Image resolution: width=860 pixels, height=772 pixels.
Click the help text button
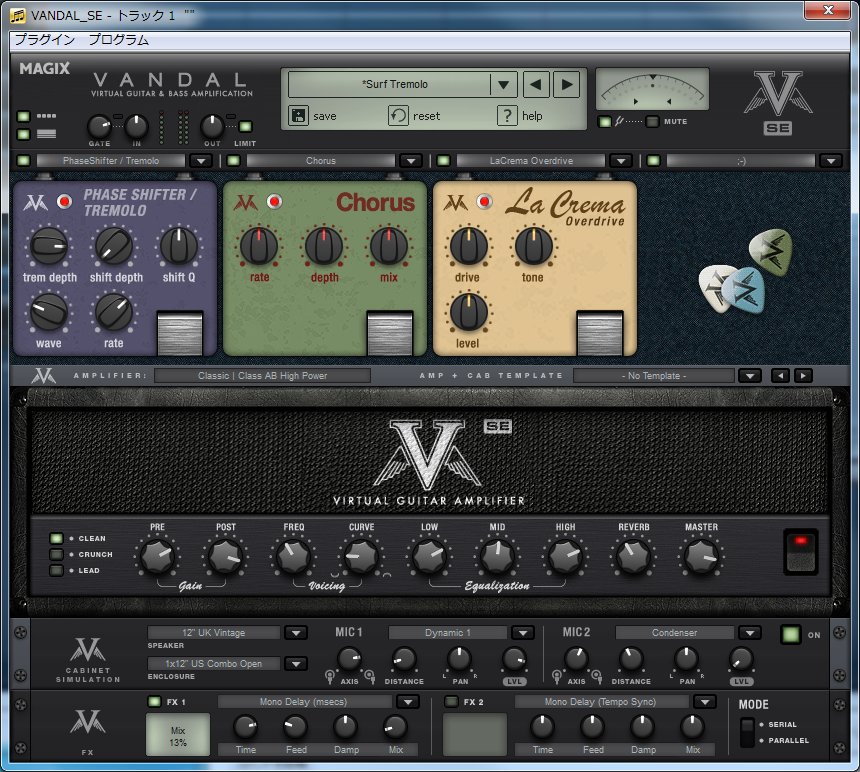coord(532,116)
